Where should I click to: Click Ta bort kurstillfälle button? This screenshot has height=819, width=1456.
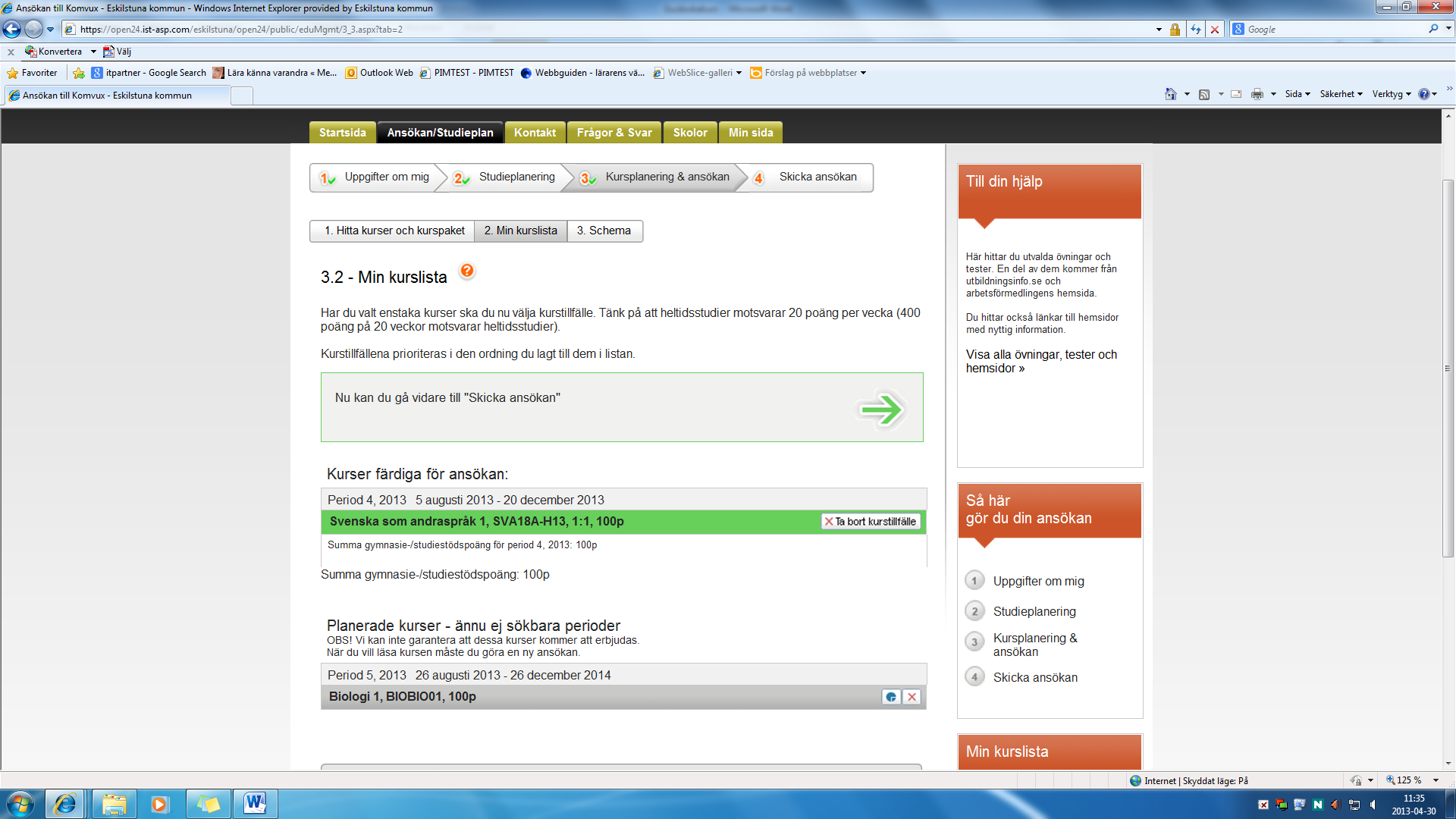coord(871,522)
